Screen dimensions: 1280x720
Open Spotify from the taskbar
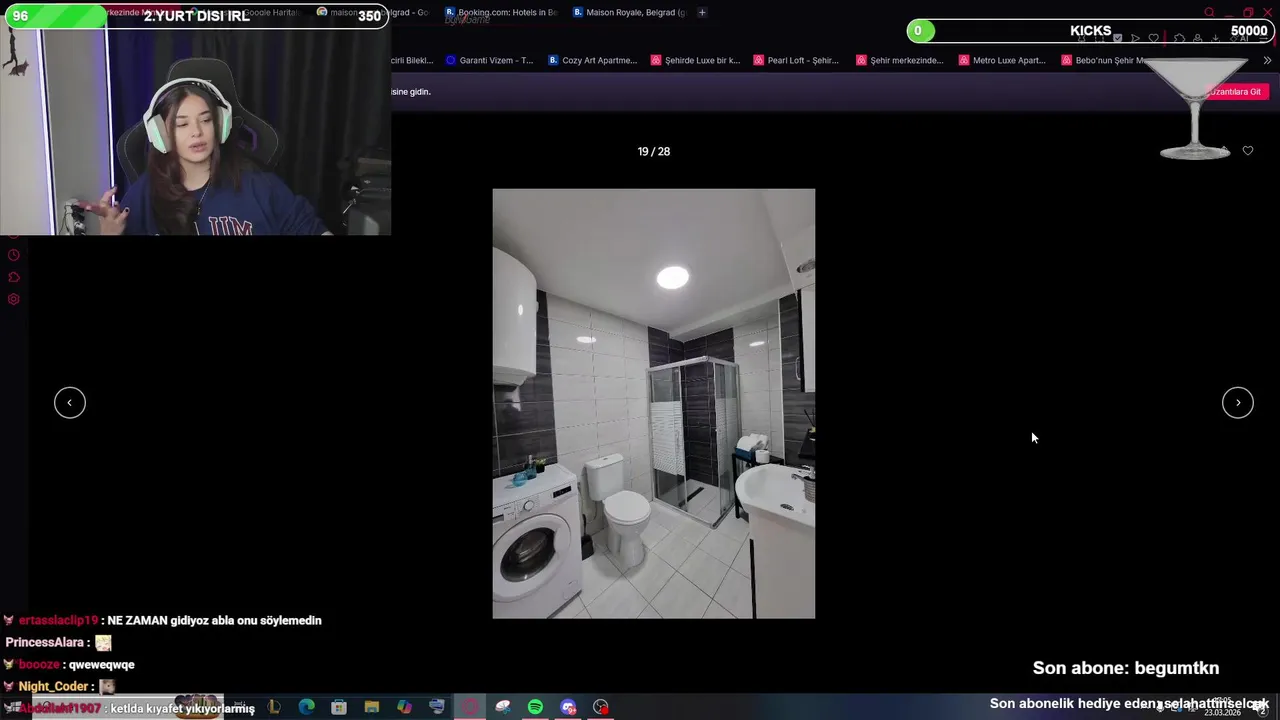tap(535, 707)
